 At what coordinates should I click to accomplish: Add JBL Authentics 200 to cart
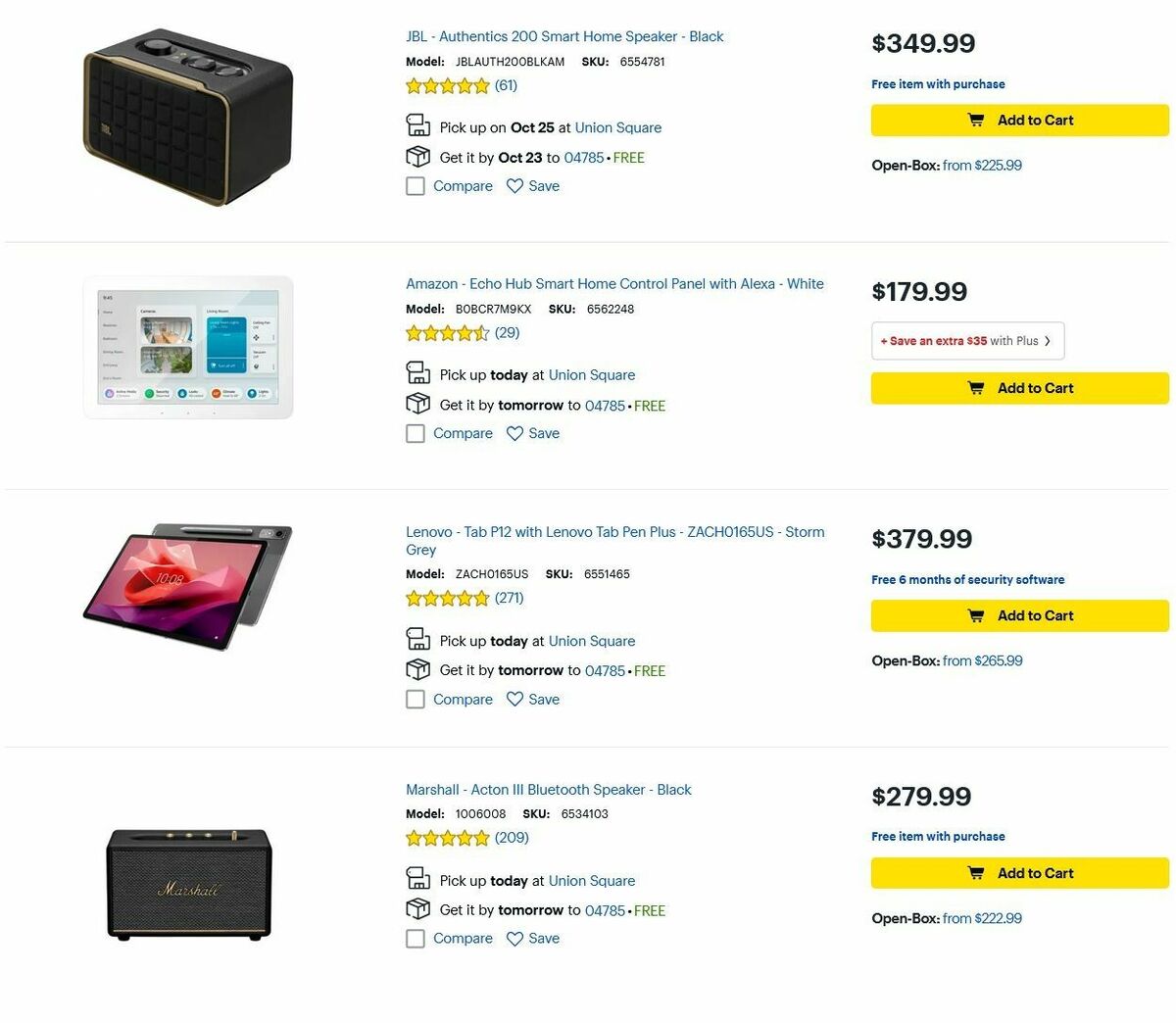pyautogui.click(x=1019, y=120)
